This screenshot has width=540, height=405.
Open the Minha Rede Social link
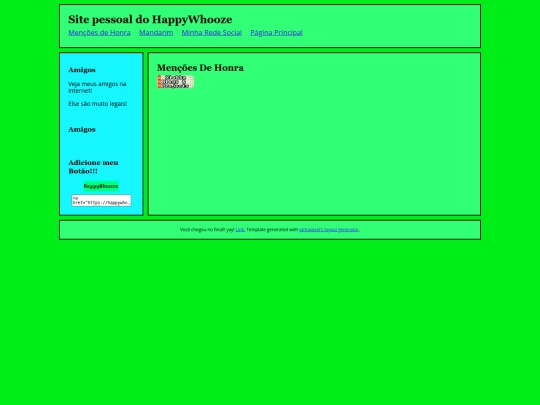pyautogui.click(x=211, y=33)
